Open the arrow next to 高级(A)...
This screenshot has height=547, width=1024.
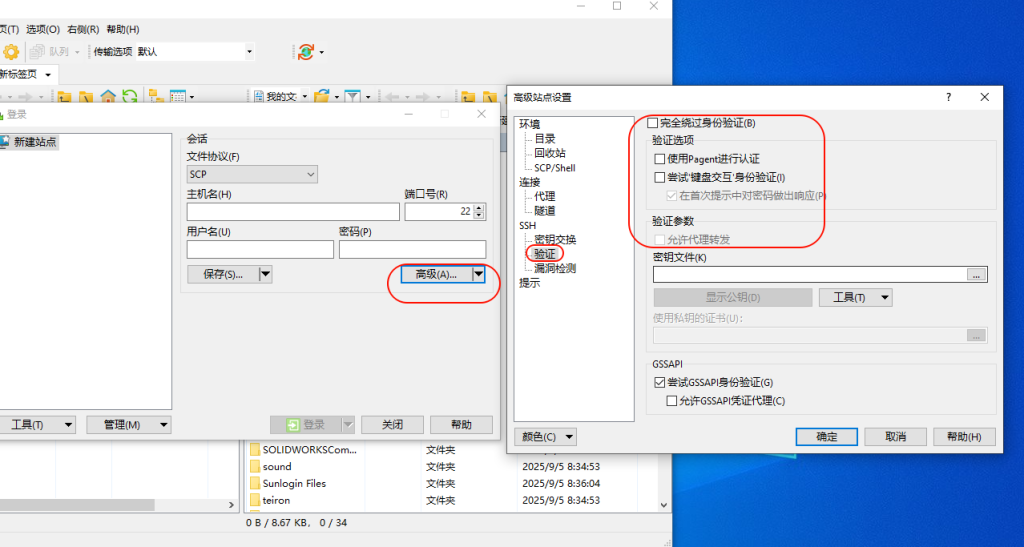coord(479,274)
